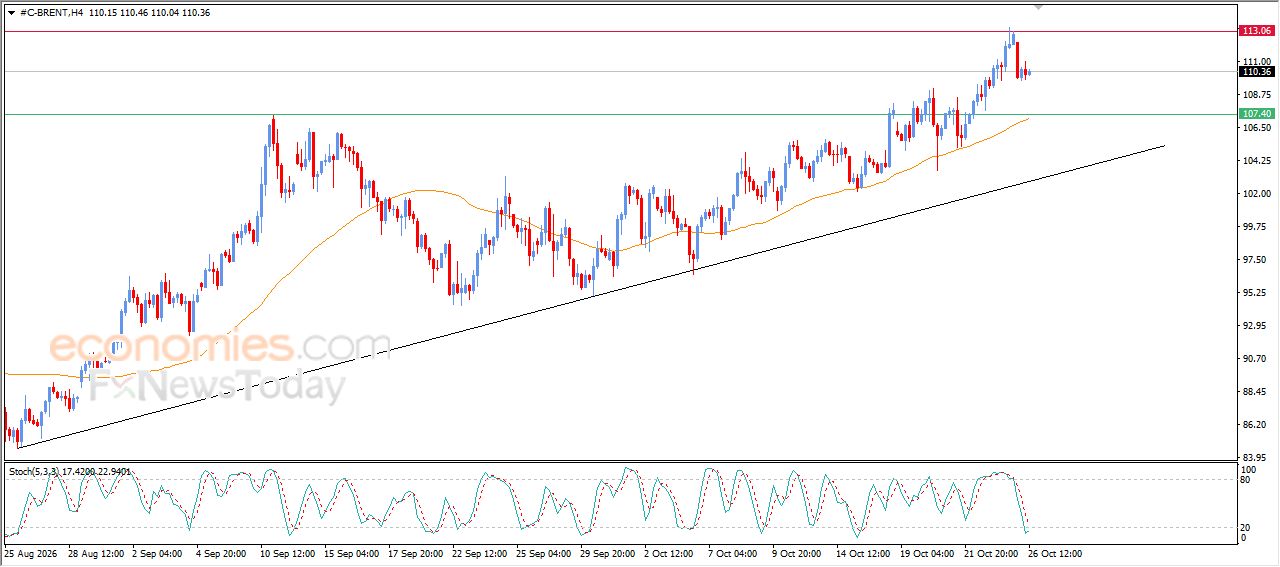Image resolution: width=1280 pixels, height=567 pixels.
Task: Click the stochastic 80 level label
Action: [x=1246, y=480]
